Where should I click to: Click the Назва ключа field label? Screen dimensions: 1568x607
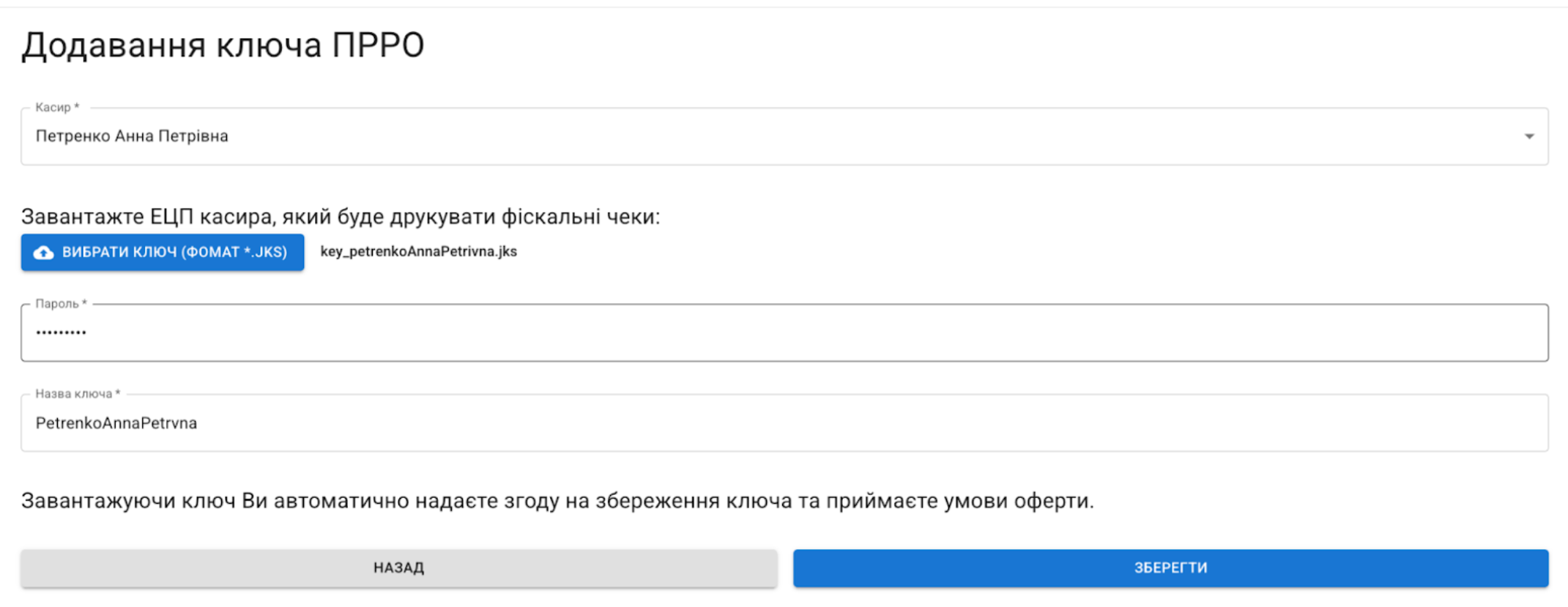click(x=75, y=394)
